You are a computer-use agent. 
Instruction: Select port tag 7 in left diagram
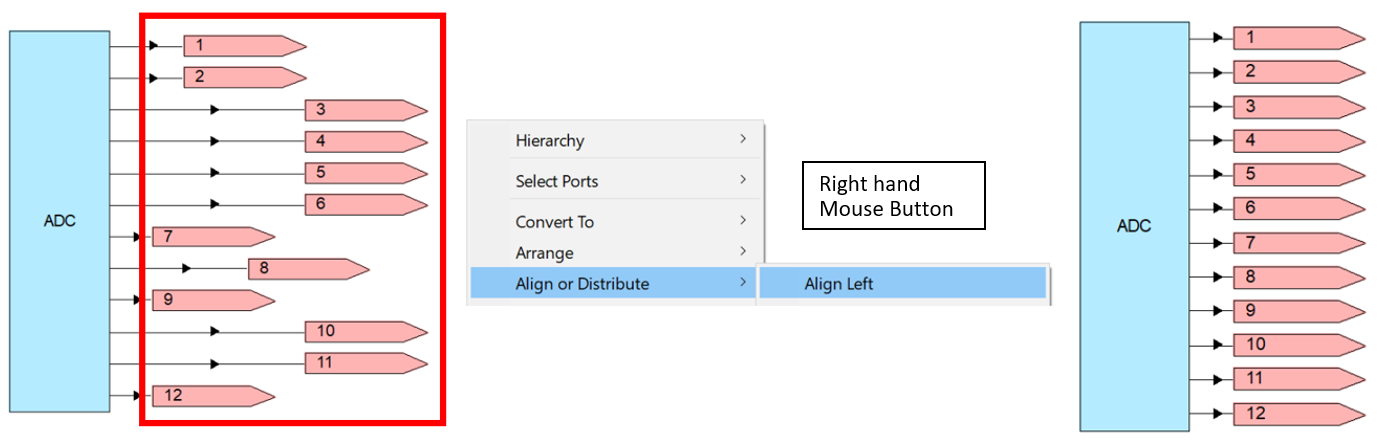(213, 237)
